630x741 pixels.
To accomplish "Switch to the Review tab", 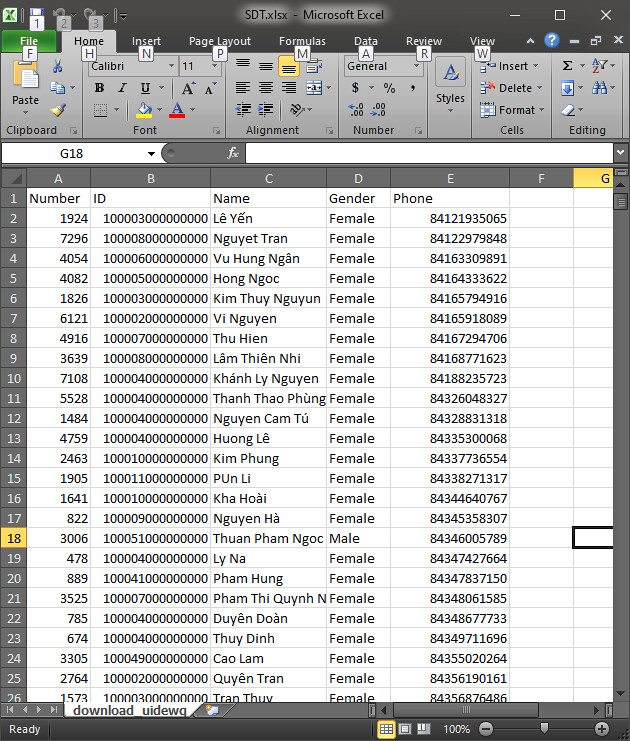I will [424, 42].
